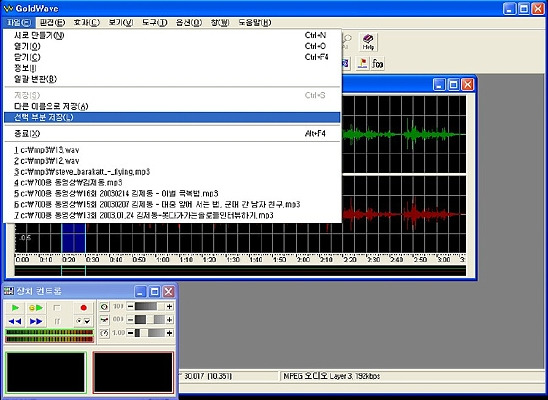Decrease balance with the minus button
This screenshot has width=548, height=400.
pos(130,320)
